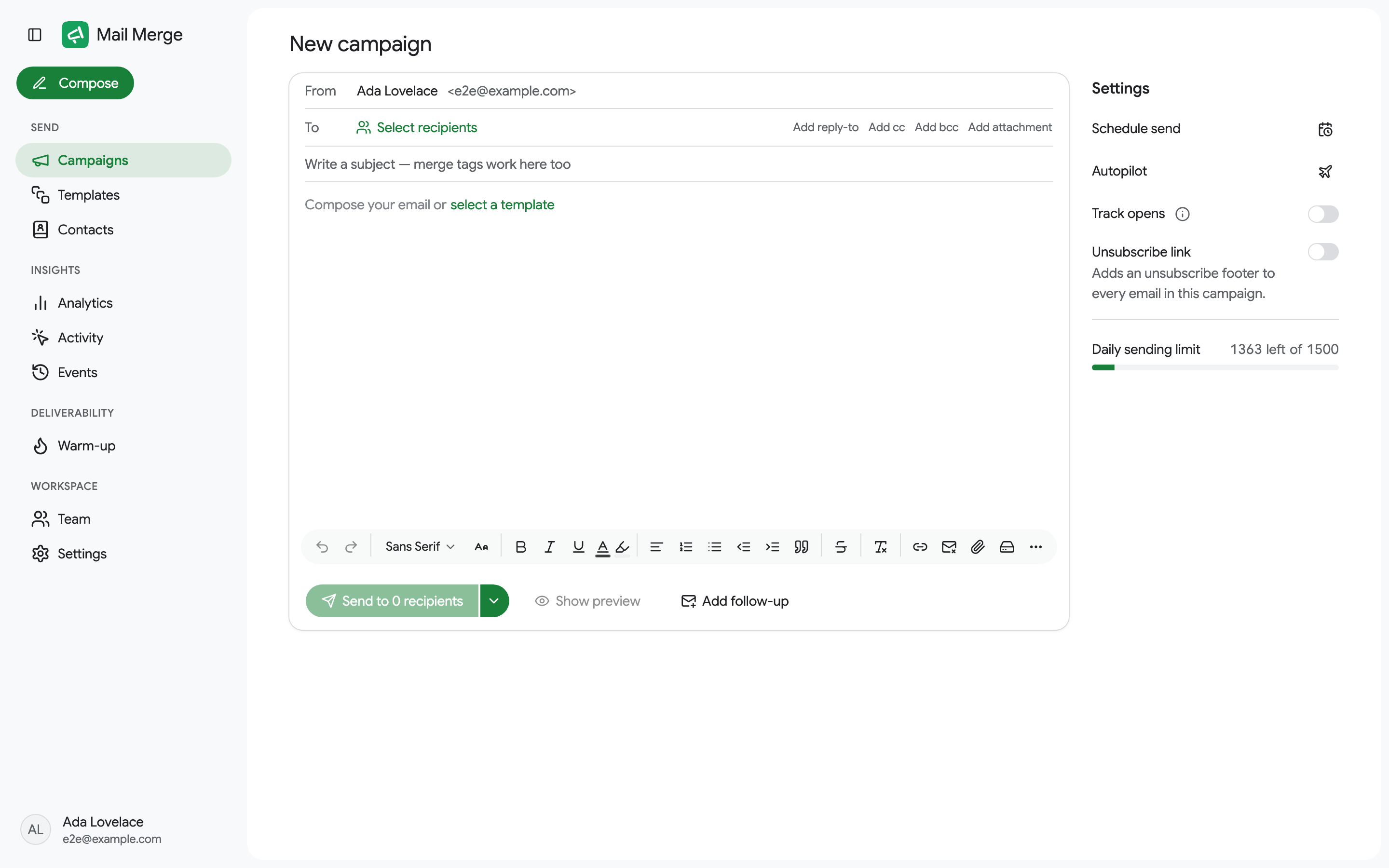Decrease the indent level
Screen dimensions: 1389x868
[744, 547]
